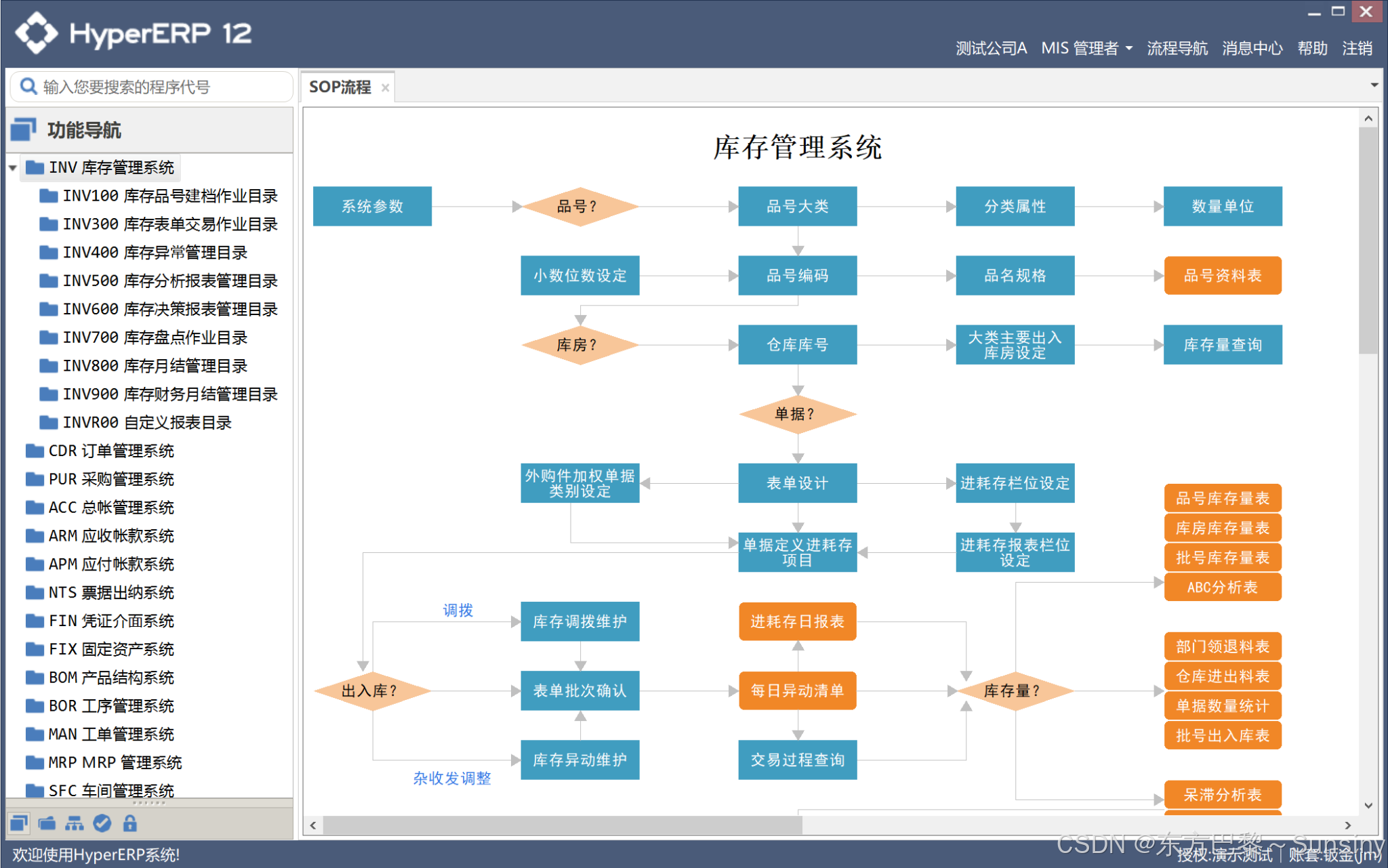Click the checkmark badge icon in bottom toolbar
This screenshot has height=868, width=1388.
[102, 823]
